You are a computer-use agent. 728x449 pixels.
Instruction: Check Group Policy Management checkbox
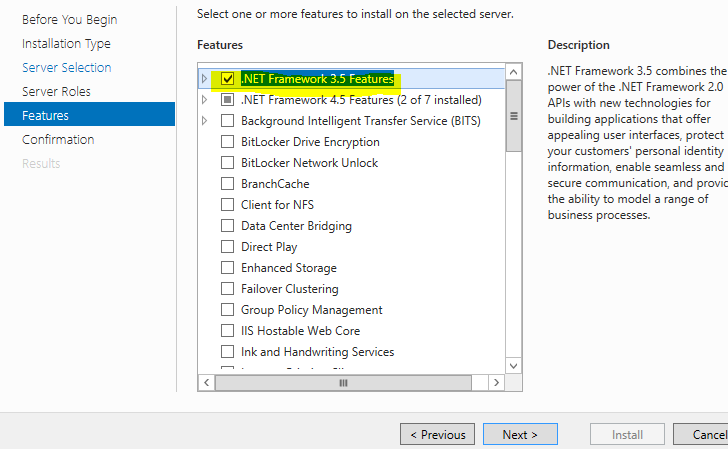pyautogui.click(x=227, y=309)
